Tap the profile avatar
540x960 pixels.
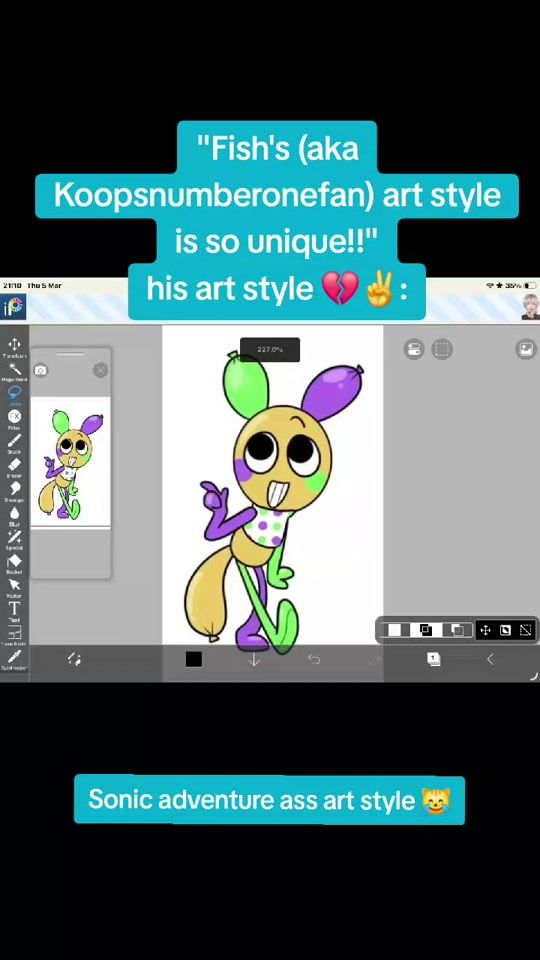(x=530, y=306)
